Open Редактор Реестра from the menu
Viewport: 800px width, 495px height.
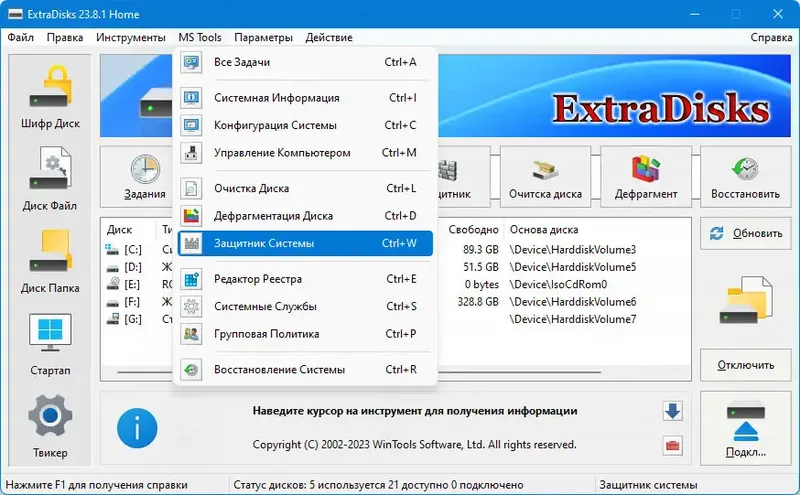(x=305, y=279)
